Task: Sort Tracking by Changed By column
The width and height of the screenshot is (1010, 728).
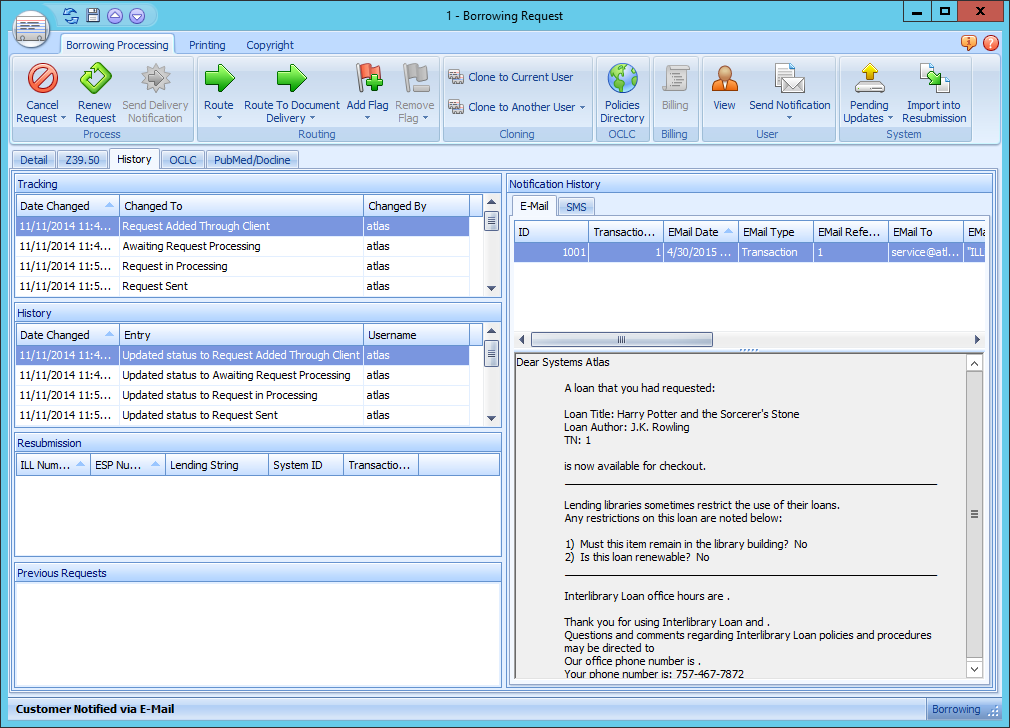Action: 416,206
